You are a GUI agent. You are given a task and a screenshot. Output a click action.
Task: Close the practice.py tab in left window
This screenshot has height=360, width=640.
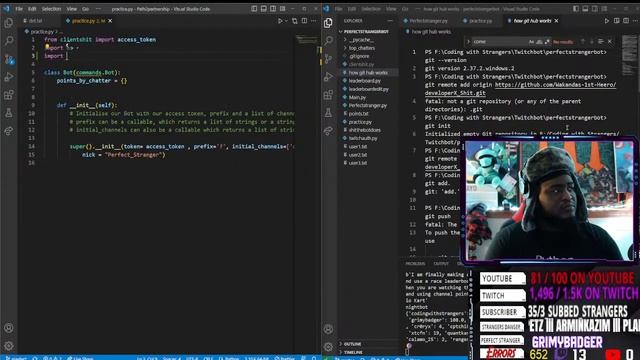point(110,20)
